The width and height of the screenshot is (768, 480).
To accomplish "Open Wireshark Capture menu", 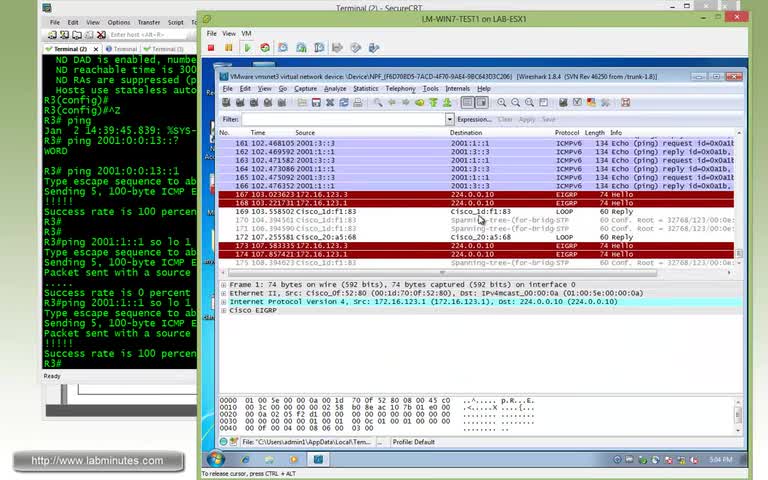I will [305, 89].
